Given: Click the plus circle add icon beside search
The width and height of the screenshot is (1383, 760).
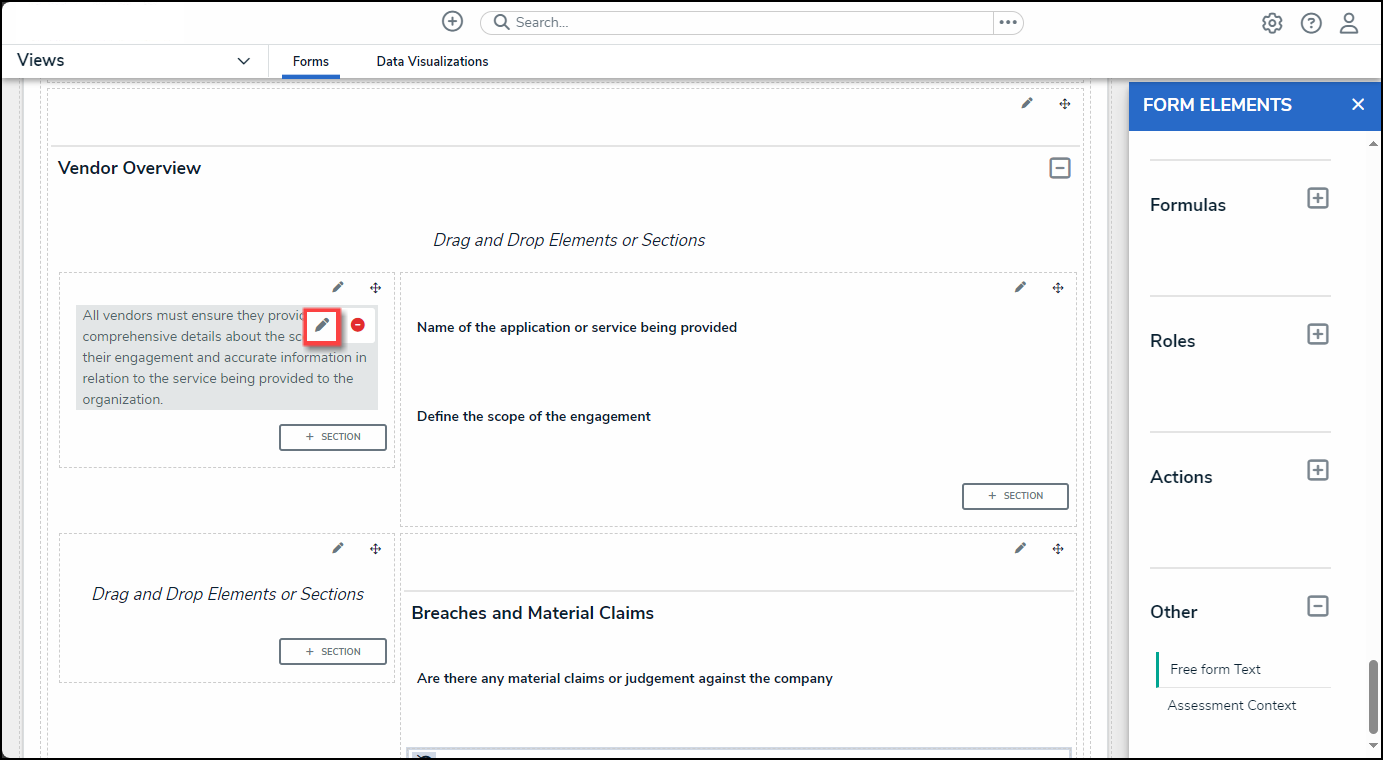Looking at the screenshot, I should point(452,22).
